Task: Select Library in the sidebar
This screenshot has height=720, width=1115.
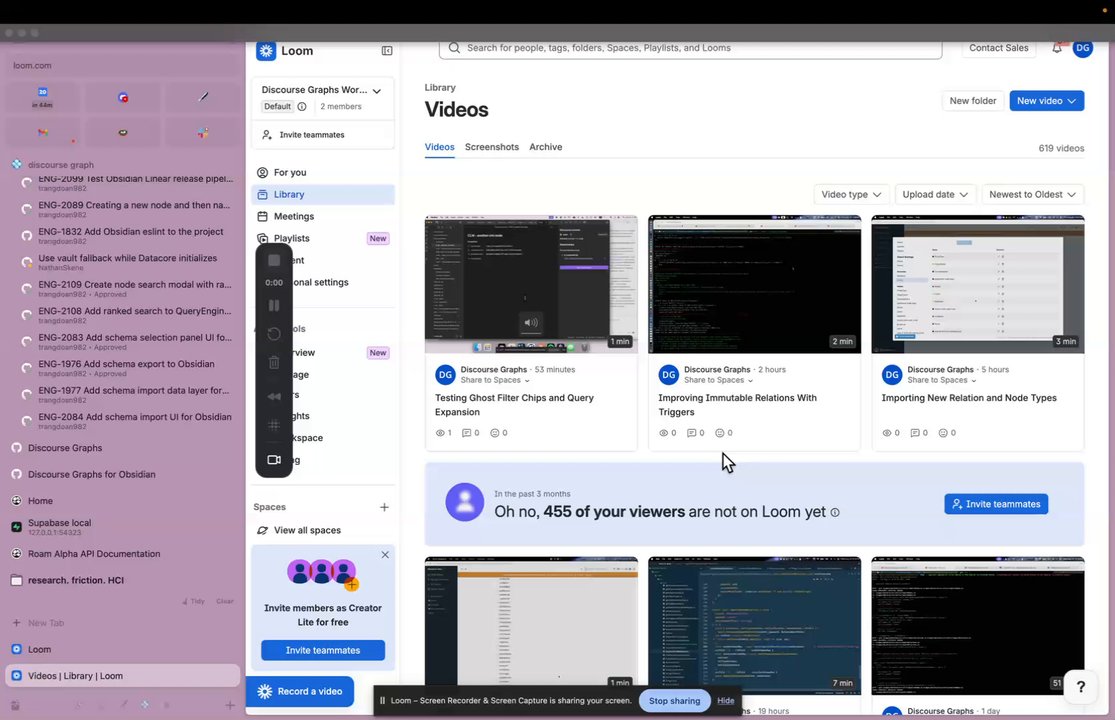Action: [x=323, y=195]
